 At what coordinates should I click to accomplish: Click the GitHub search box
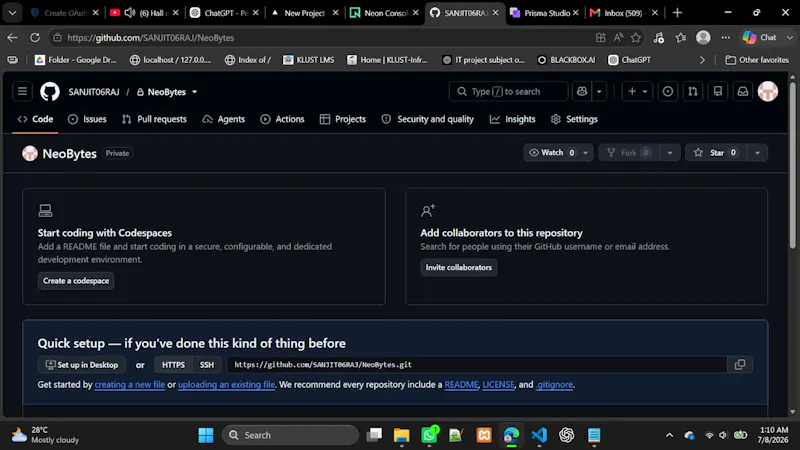[508, 91]
